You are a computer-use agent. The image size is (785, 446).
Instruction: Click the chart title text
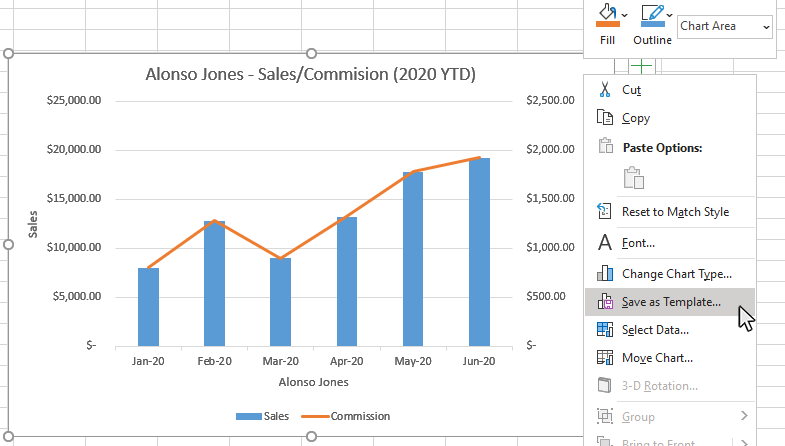(310, 74)
